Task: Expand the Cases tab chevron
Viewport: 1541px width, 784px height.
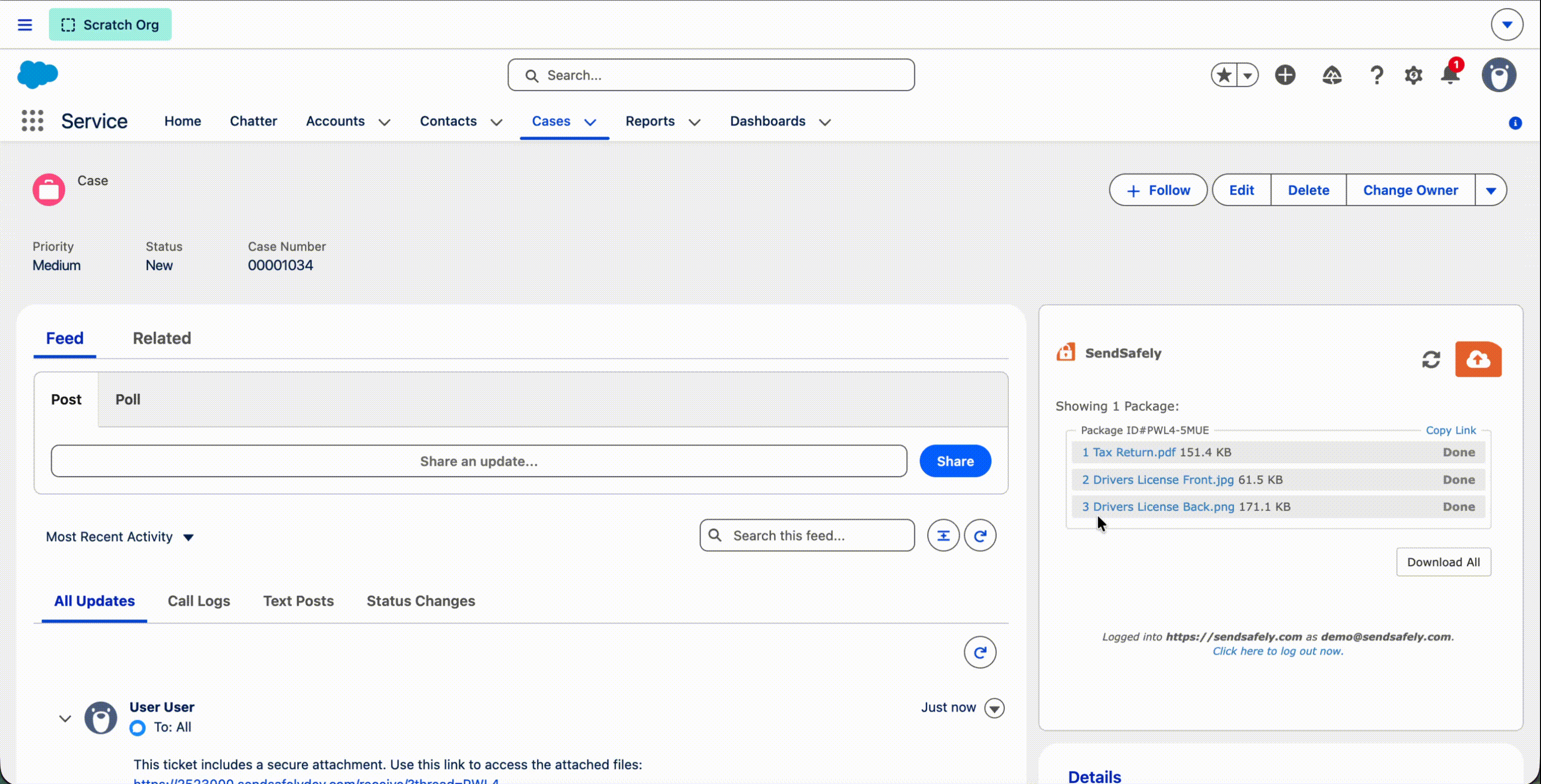Action: [590, 122]
